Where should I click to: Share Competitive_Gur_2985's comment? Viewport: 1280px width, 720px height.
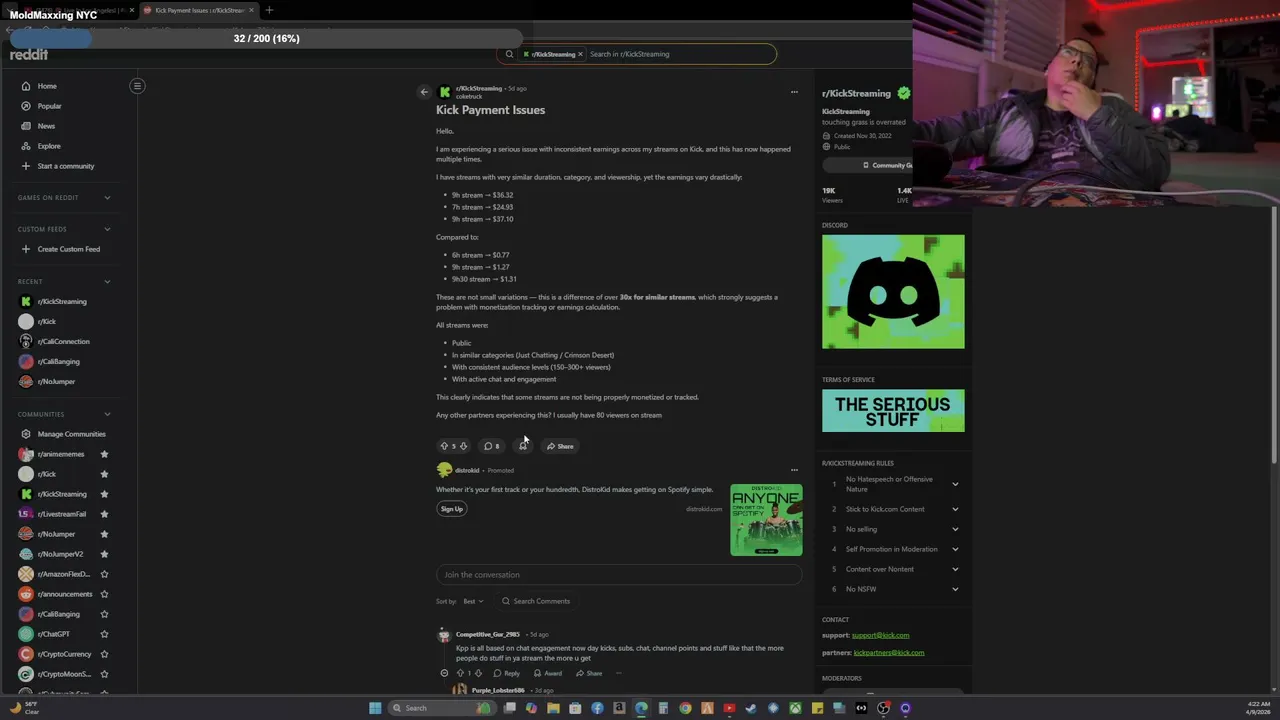coord(589,673)
